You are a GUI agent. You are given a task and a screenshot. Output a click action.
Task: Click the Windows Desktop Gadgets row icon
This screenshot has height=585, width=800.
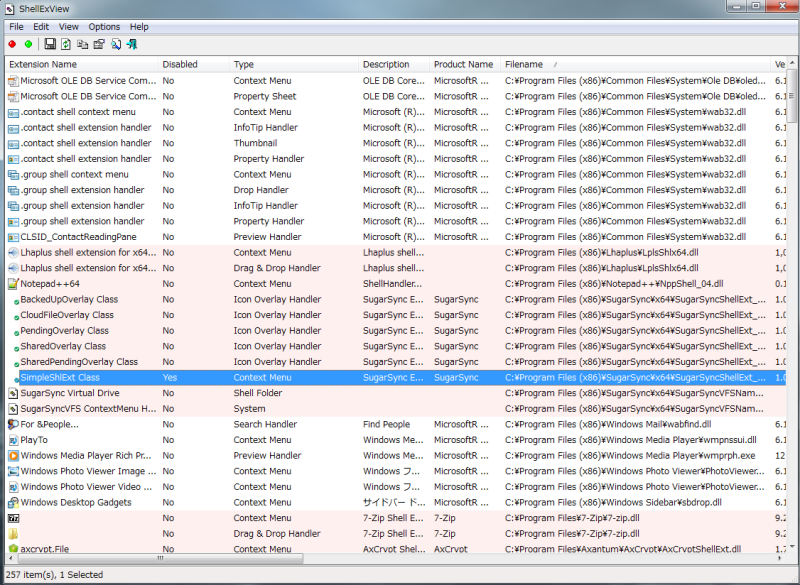[x=13, y=502]
